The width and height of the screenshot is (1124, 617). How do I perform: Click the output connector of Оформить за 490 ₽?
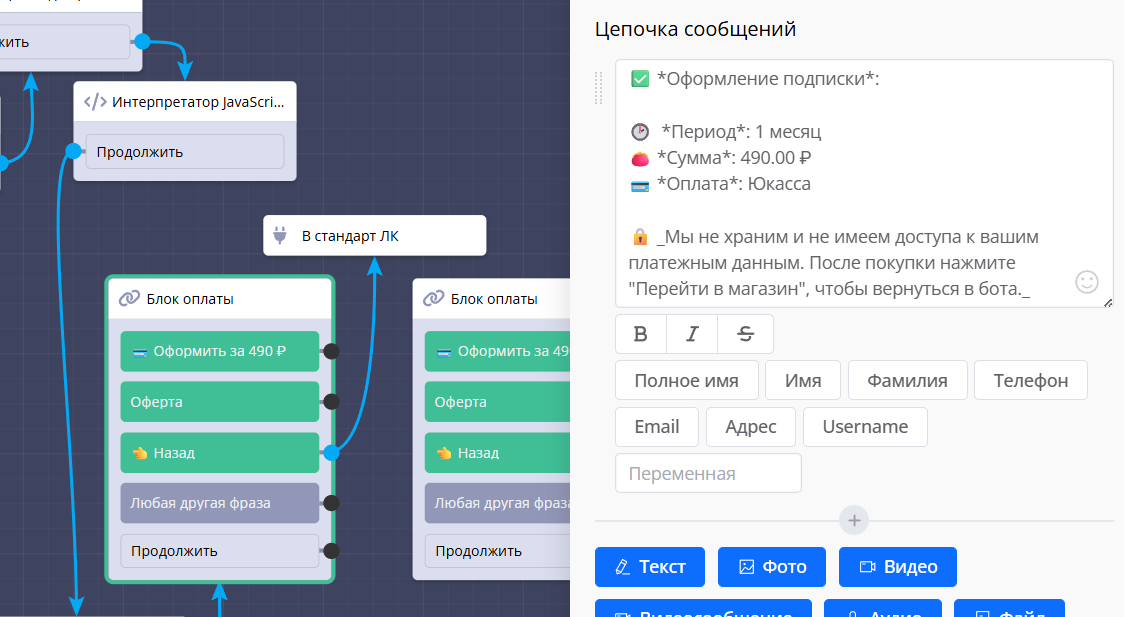(331, 351)
